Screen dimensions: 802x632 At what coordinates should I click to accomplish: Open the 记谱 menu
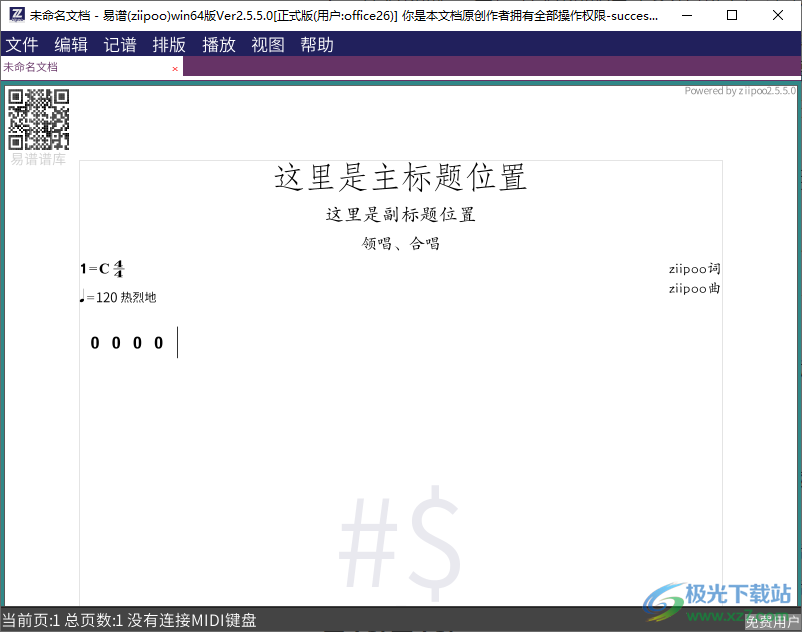tap(120, 44)
